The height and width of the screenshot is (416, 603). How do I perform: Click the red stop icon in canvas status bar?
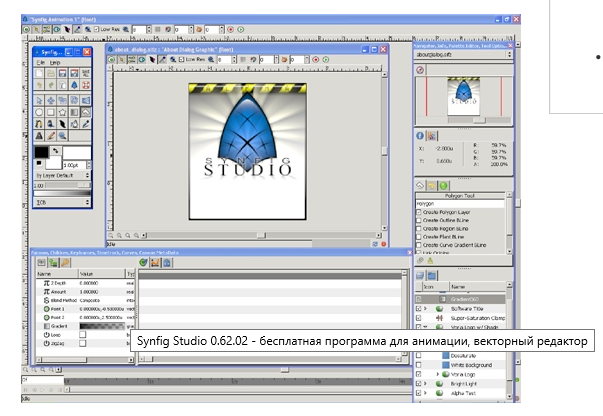(383, 244)
